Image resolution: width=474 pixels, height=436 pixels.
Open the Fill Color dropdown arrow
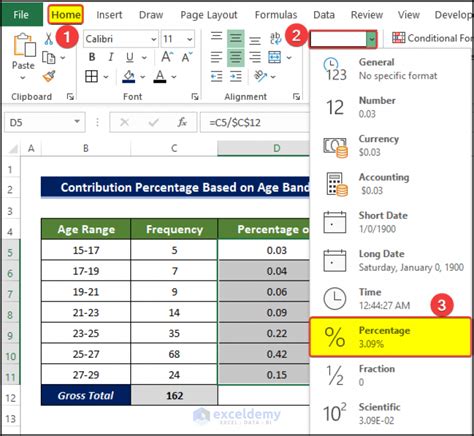click(x=143, y=77)
